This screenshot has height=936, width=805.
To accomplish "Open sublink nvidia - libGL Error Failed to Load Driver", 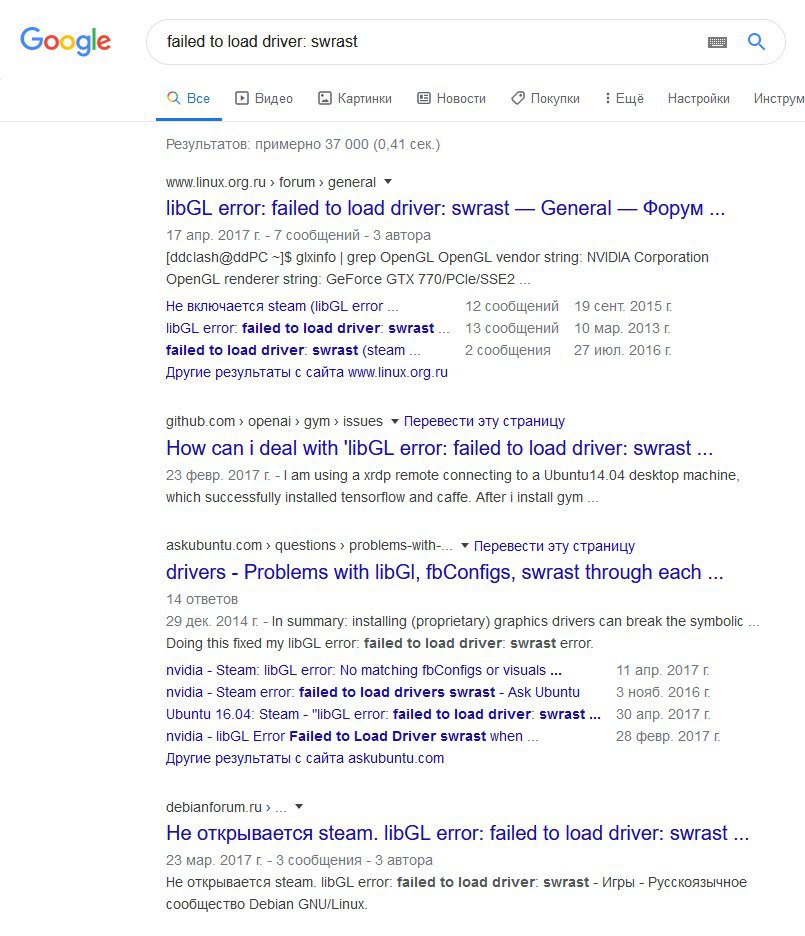I will point(352,737).
